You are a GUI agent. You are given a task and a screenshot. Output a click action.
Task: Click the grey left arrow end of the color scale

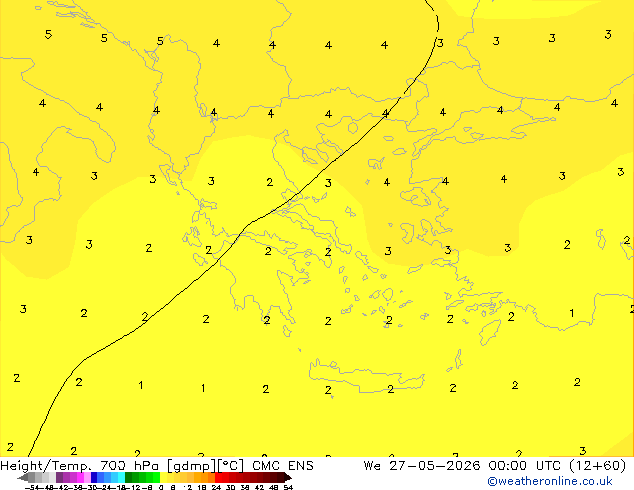(23, 478)
